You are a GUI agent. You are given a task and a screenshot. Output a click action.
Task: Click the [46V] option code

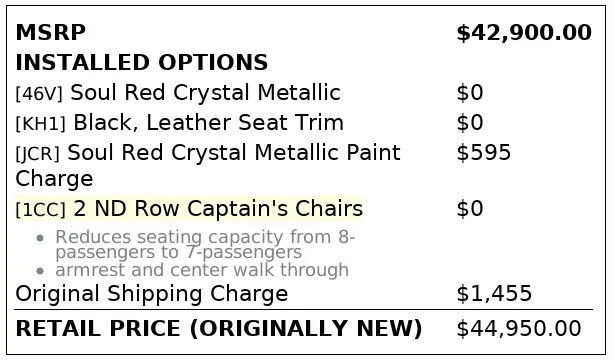[x=39, y=94]
